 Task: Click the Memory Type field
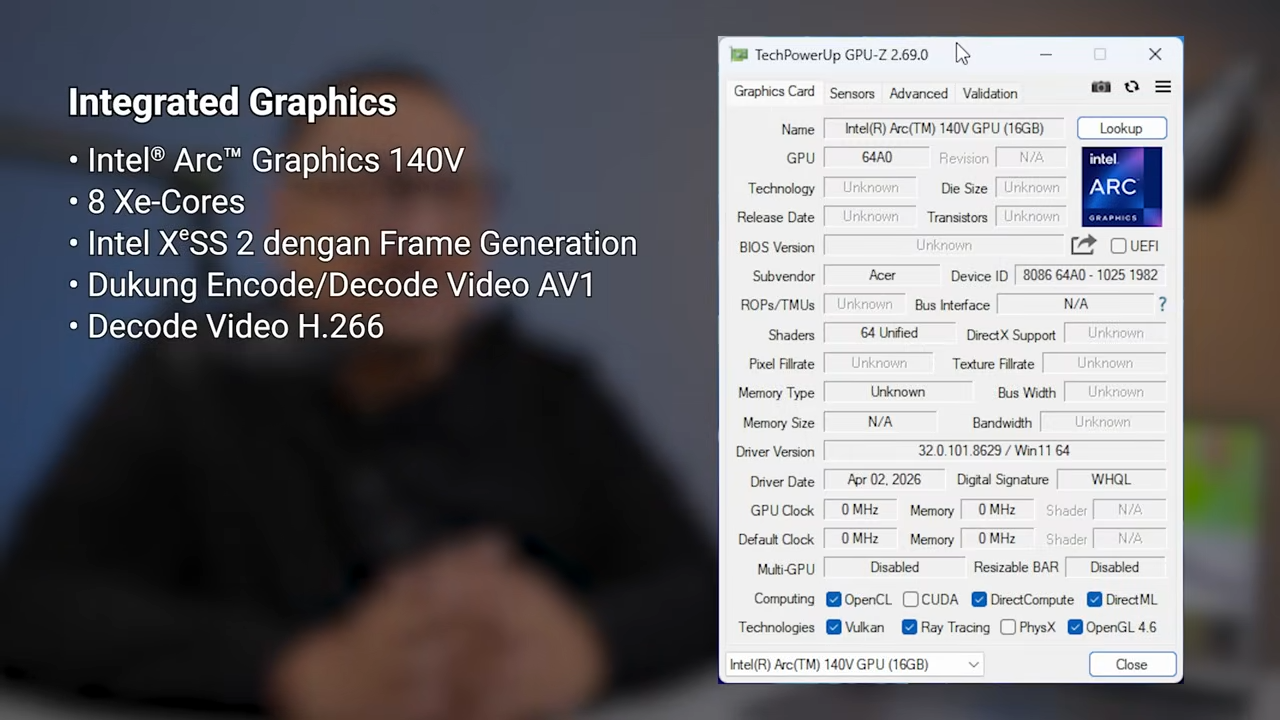click(x=897, y=392)
